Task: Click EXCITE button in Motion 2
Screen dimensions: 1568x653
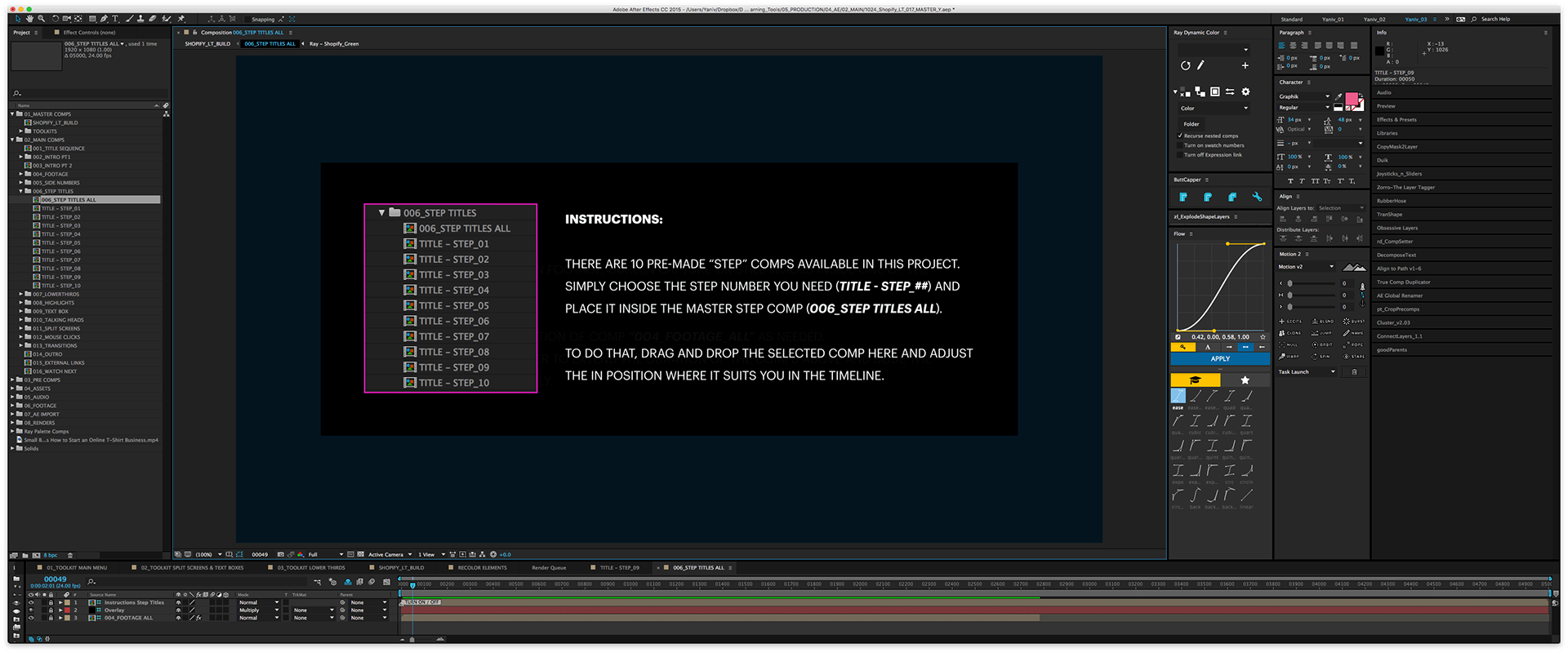Action: point(1290,321)
